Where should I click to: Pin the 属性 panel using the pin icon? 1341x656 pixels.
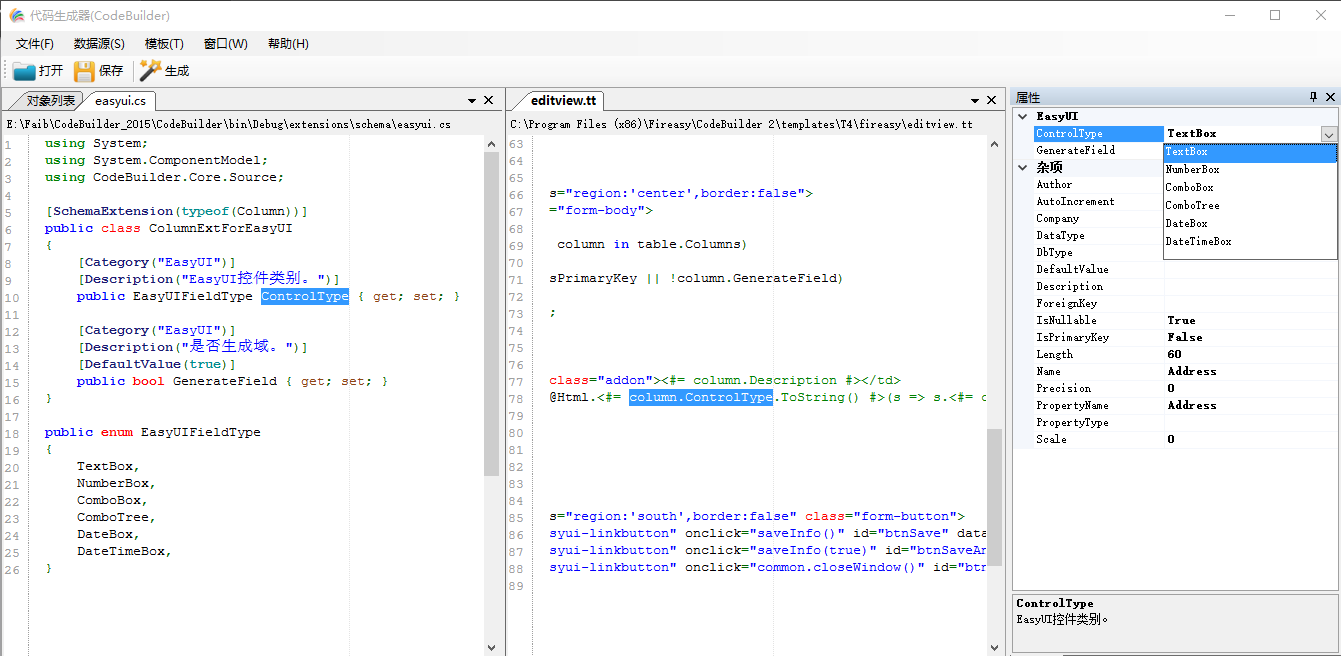(x=1313, y=97)
